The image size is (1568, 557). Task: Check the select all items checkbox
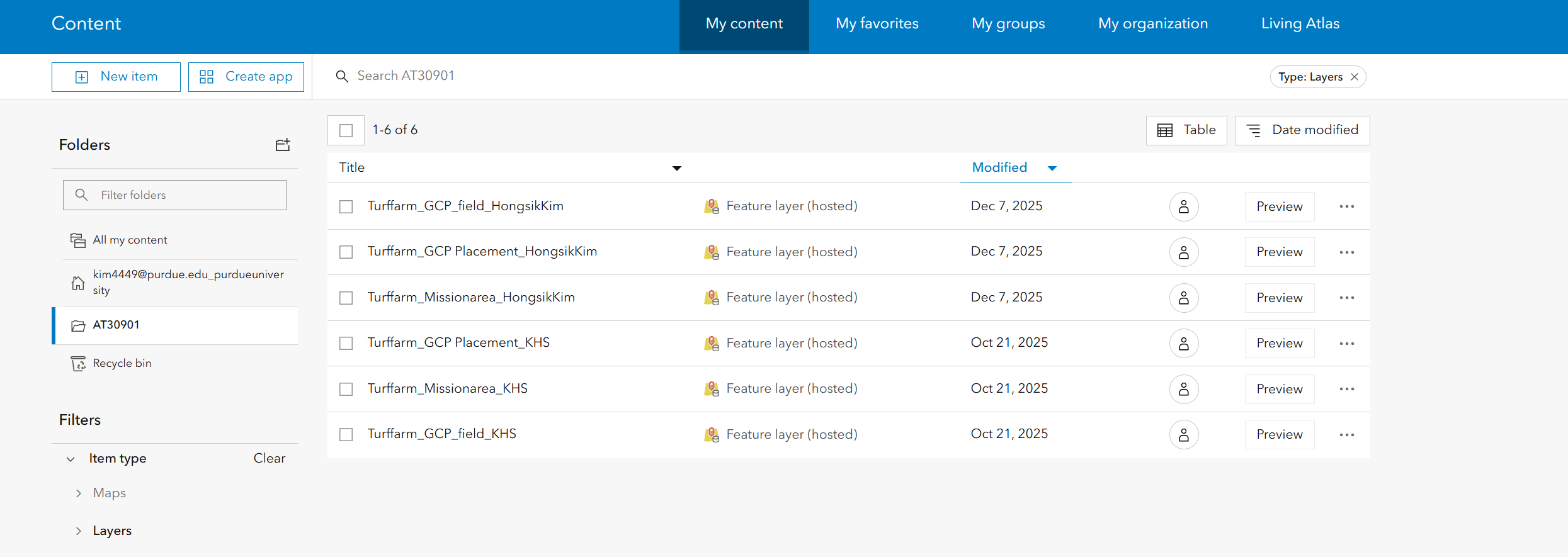tap(346, 130)
